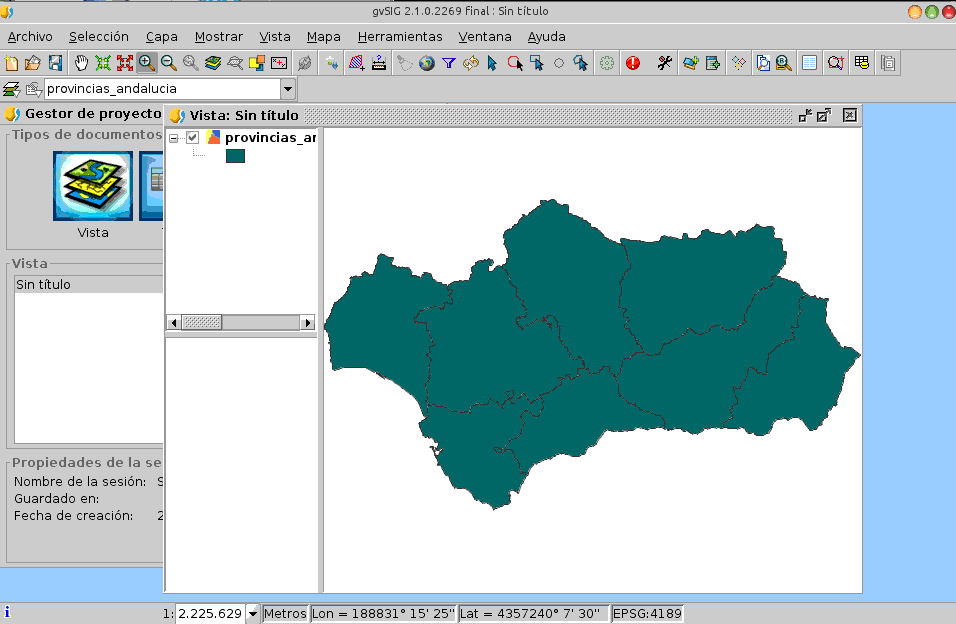Open the provincias_andalucia layer dropdown

(288, 89)
